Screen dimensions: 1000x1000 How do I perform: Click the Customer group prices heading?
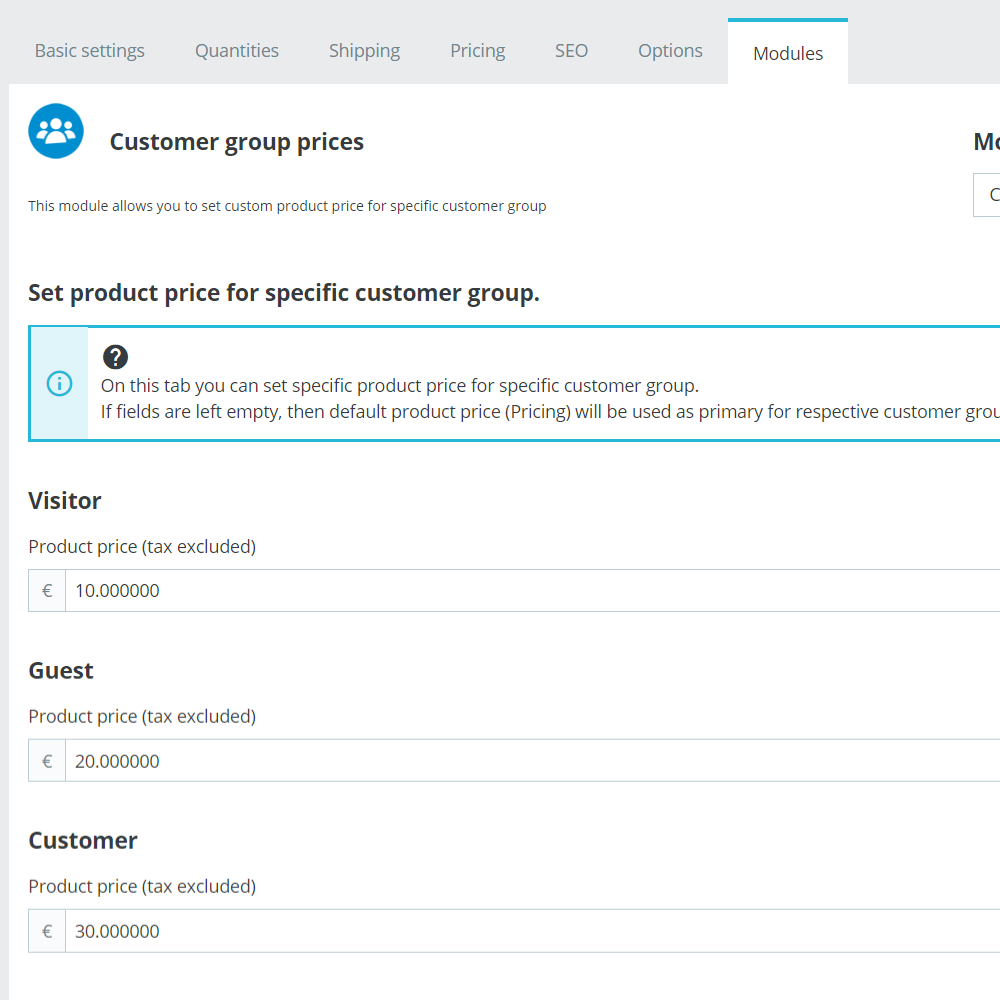pyautogui.click(x=237, y=142)
